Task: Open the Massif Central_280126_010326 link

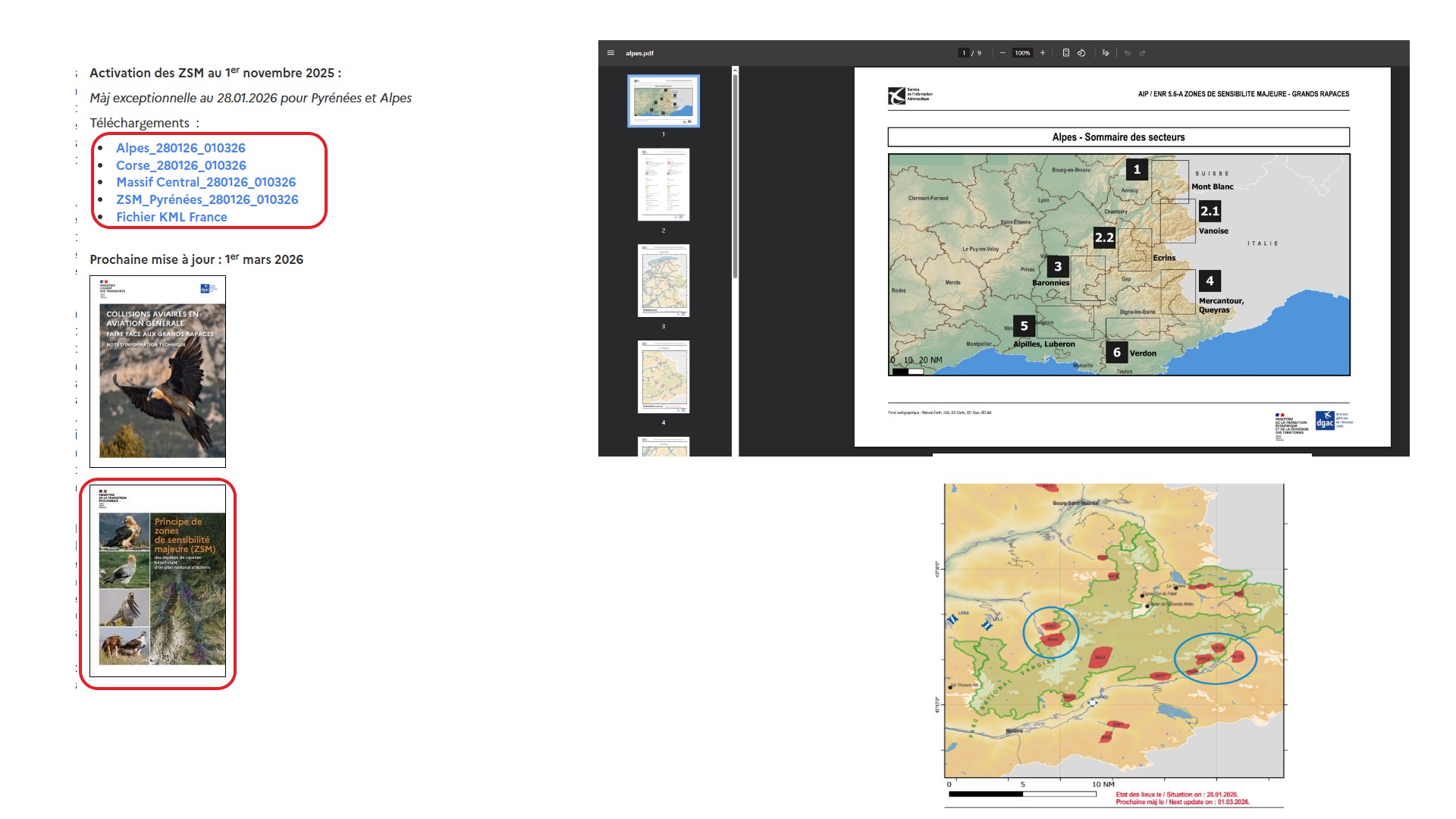Action: coord(206,182)
